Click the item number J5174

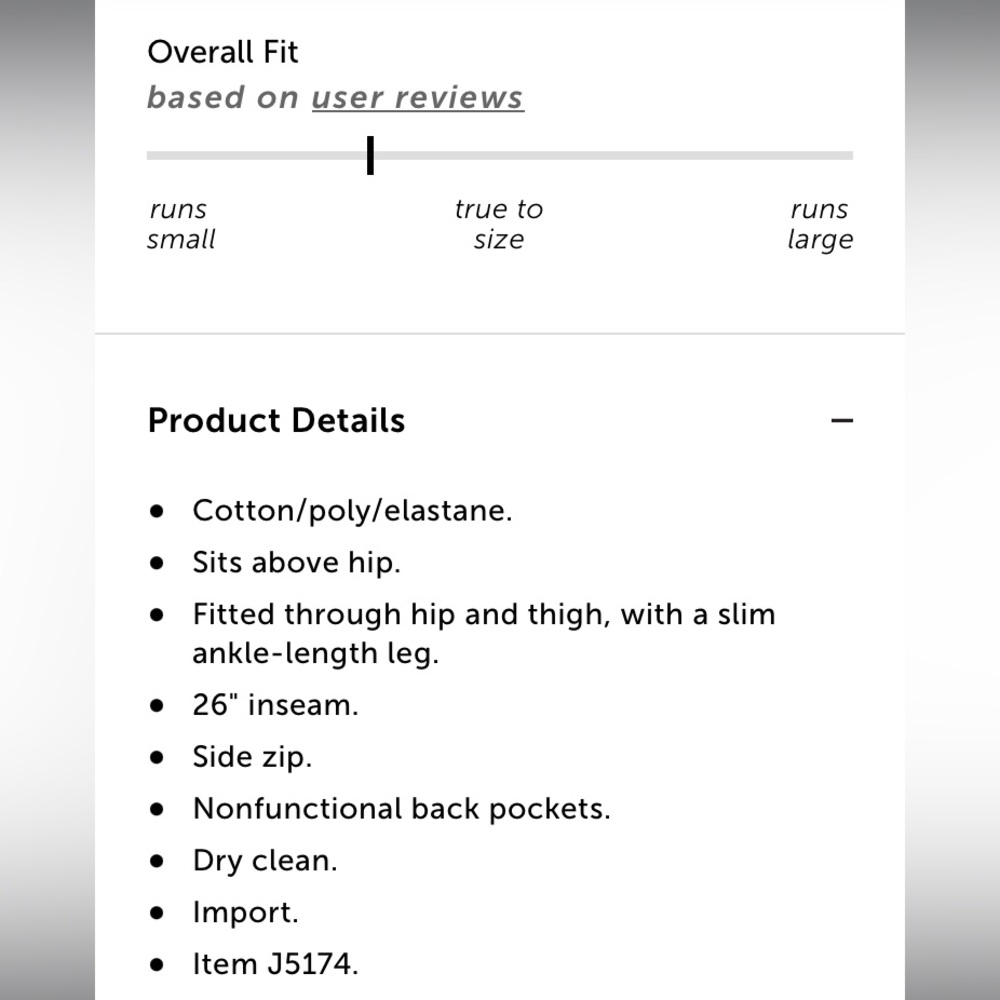[276, 964]
